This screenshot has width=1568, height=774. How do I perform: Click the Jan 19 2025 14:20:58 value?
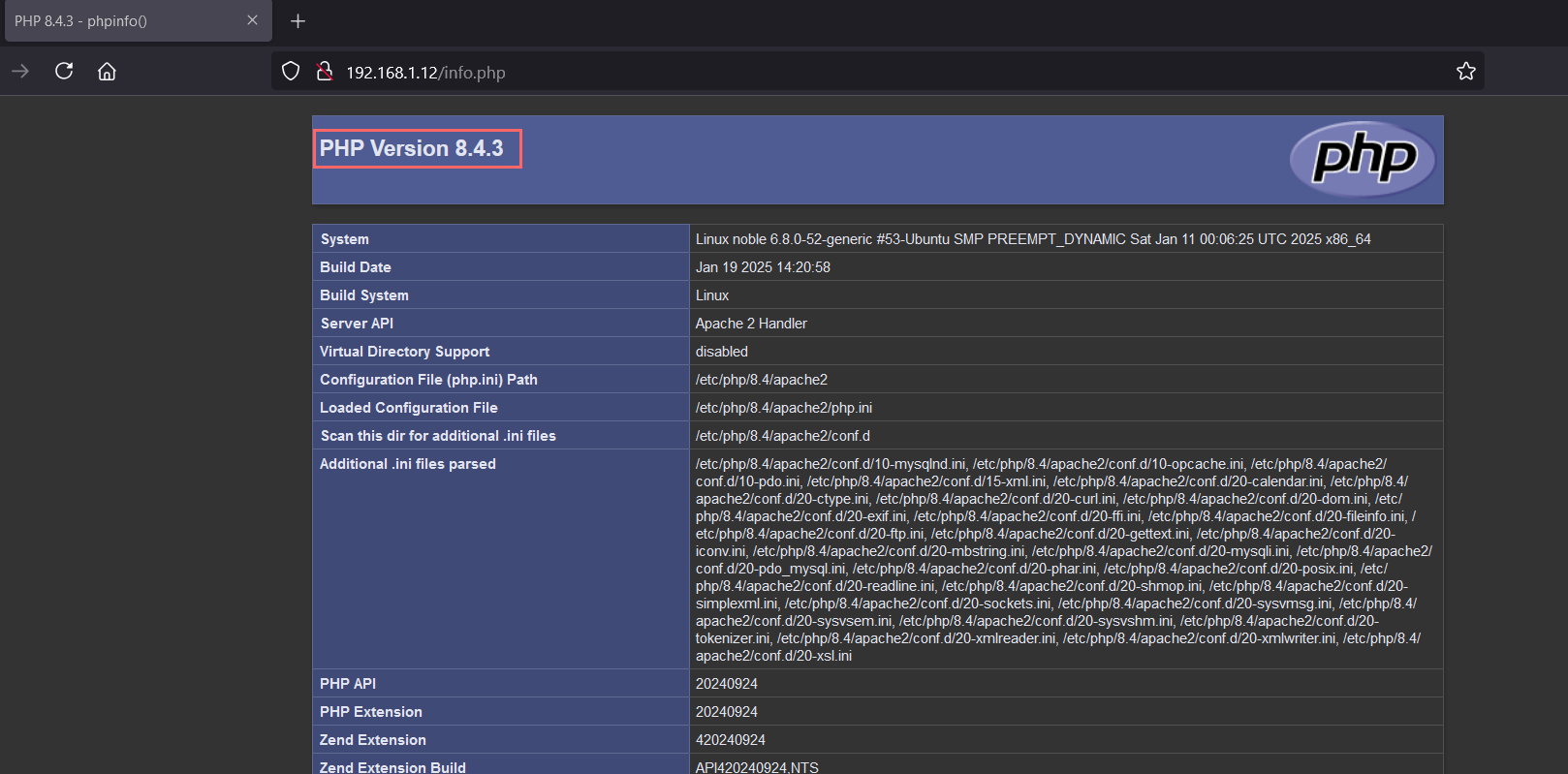[763, 267]
